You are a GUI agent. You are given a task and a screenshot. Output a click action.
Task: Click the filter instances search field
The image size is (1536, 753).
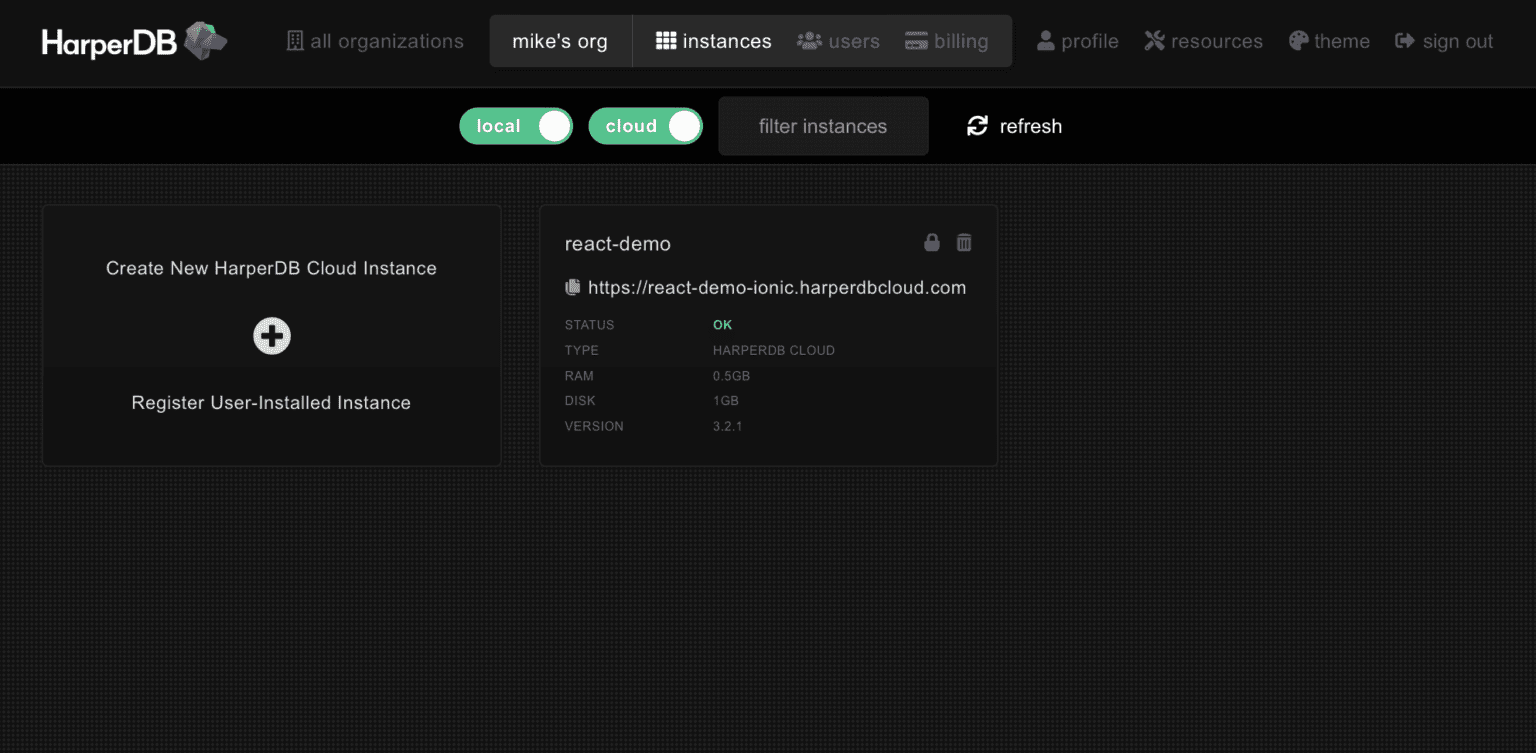[823, 125]
